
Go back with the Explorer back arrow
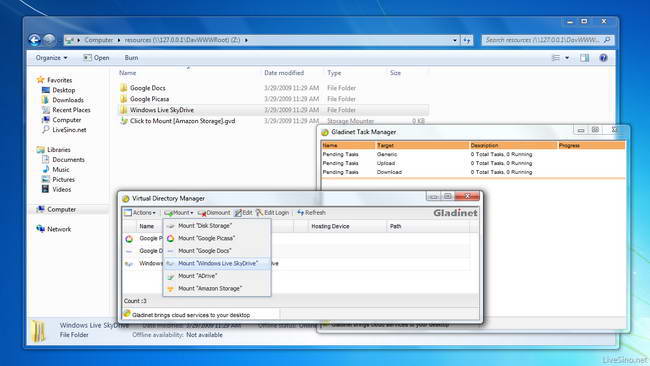[35, 40]
